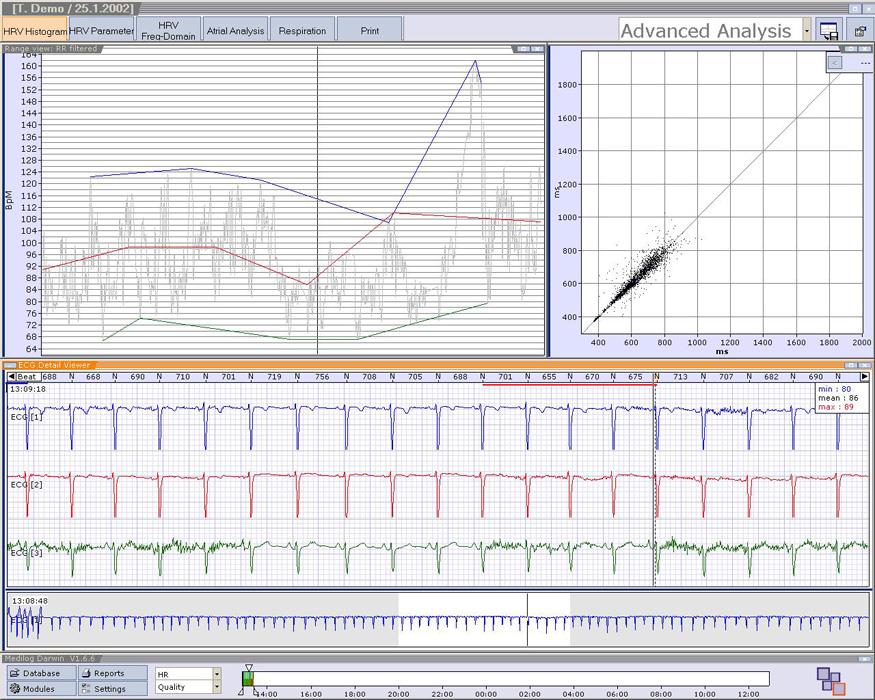Click the back arrow in the scatter plot panel

(x=835, y=63)
